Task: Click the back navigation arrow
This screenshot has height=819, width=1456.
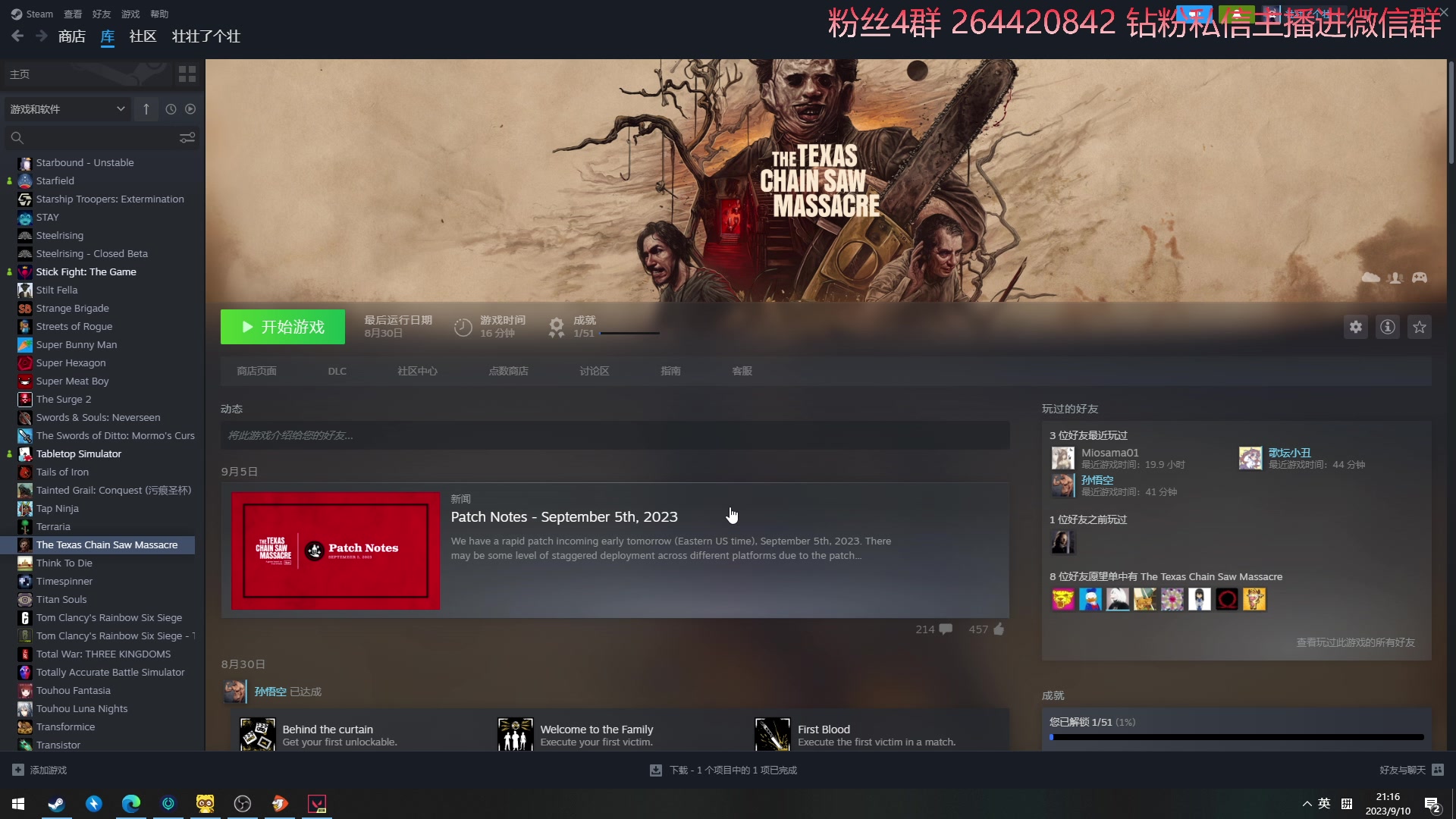Action: coord(17,36)
